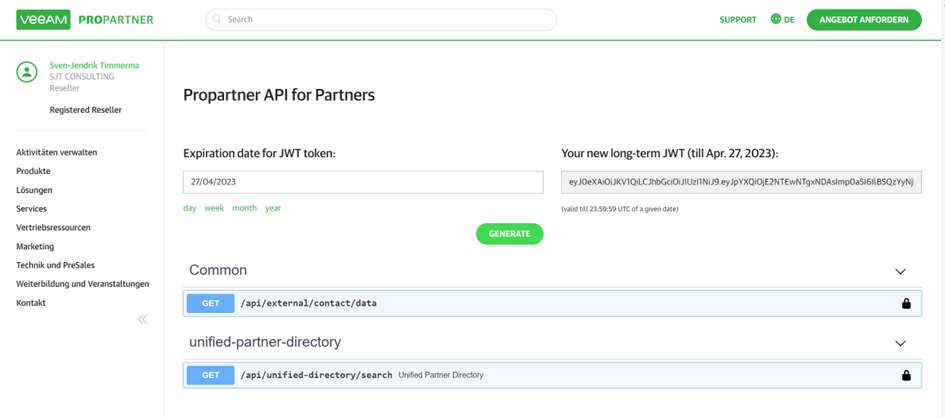
Task: Click the search magnifier icon
Action: pyautogui.click(x=217, y=19)
